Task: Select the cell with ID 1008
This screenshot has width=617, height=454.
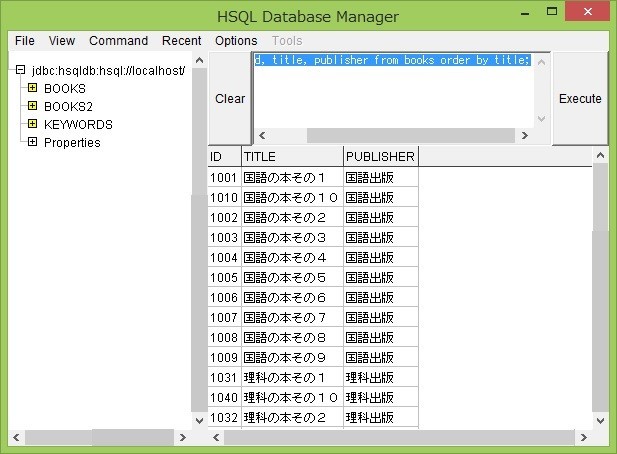Action: (224, 338)
